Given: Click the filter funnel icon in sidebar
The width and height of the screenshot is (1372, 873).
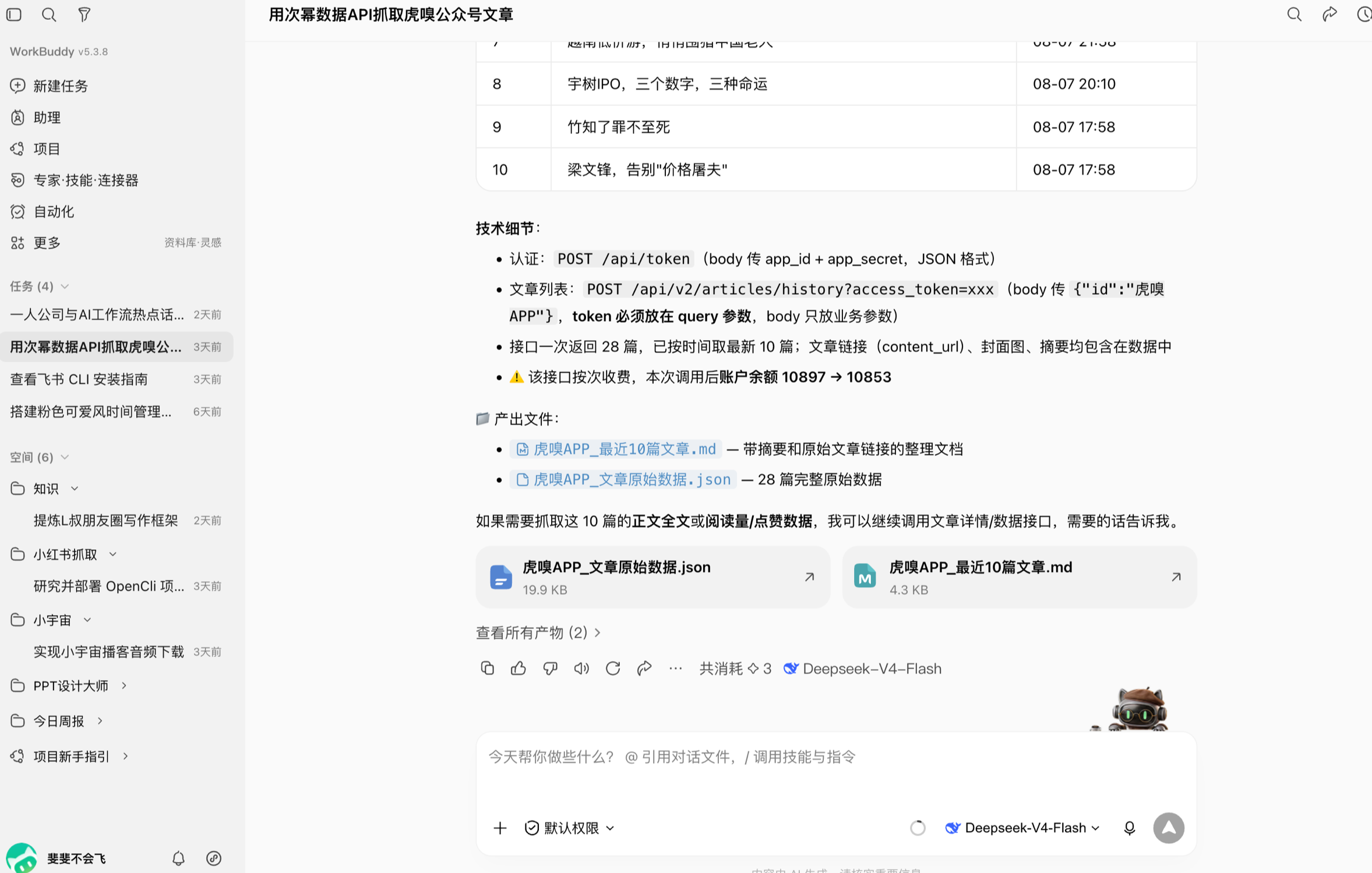Looking at the screenshot, I should pos(84,15).
